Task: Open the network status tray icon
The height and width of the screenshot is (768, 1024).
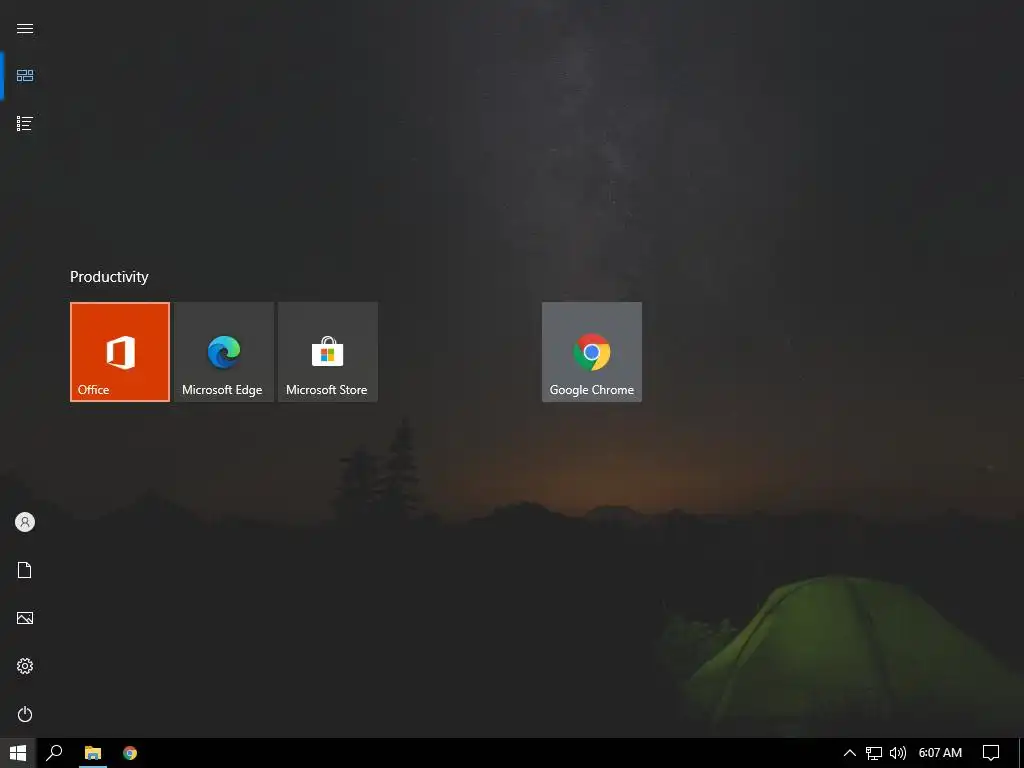Action: [874, 753]
